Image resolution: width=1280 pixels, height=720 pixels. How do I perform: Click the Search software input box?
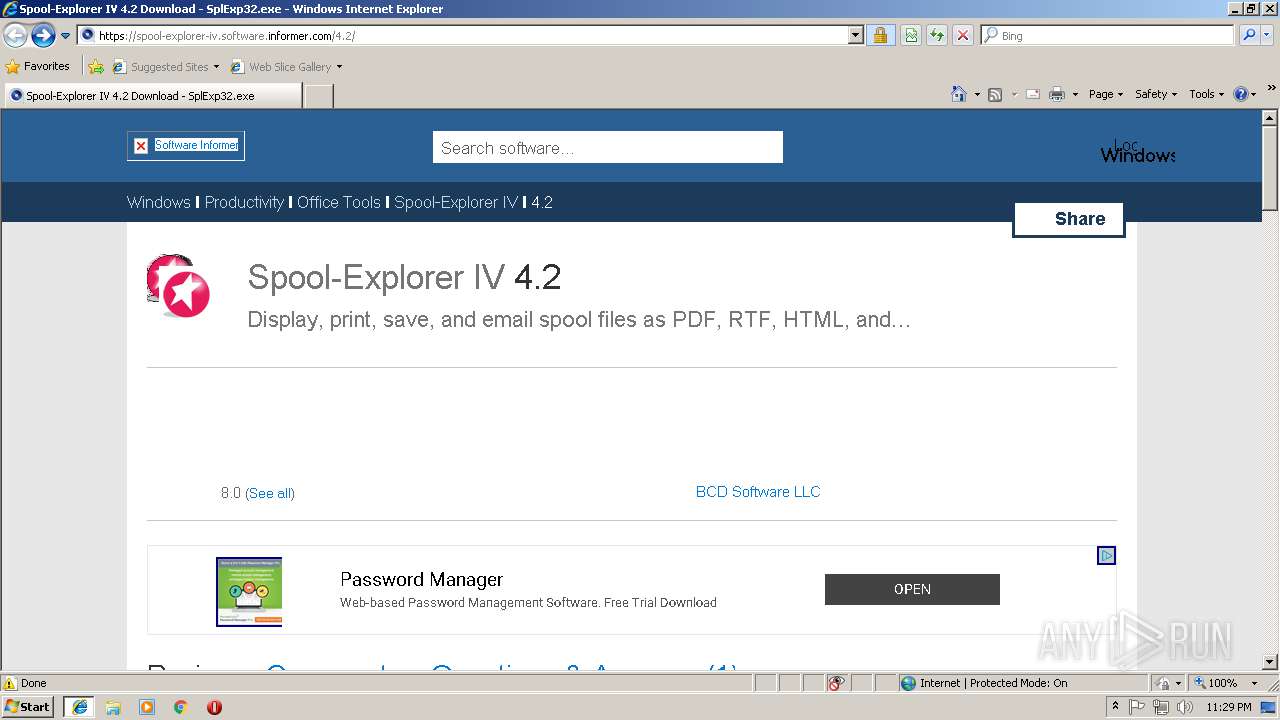[x=607, y=147]
